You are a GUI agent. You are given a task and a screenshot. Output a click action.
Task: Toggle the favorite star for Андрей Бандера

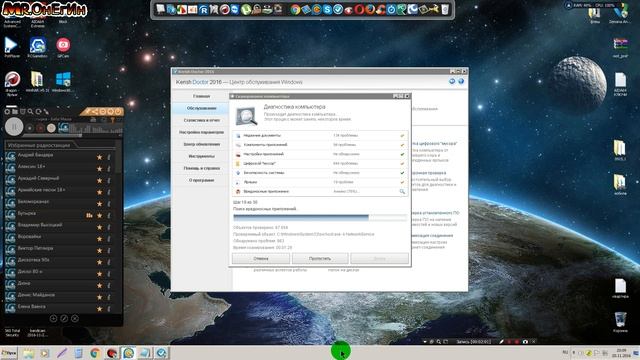click(x=100, y=157)
